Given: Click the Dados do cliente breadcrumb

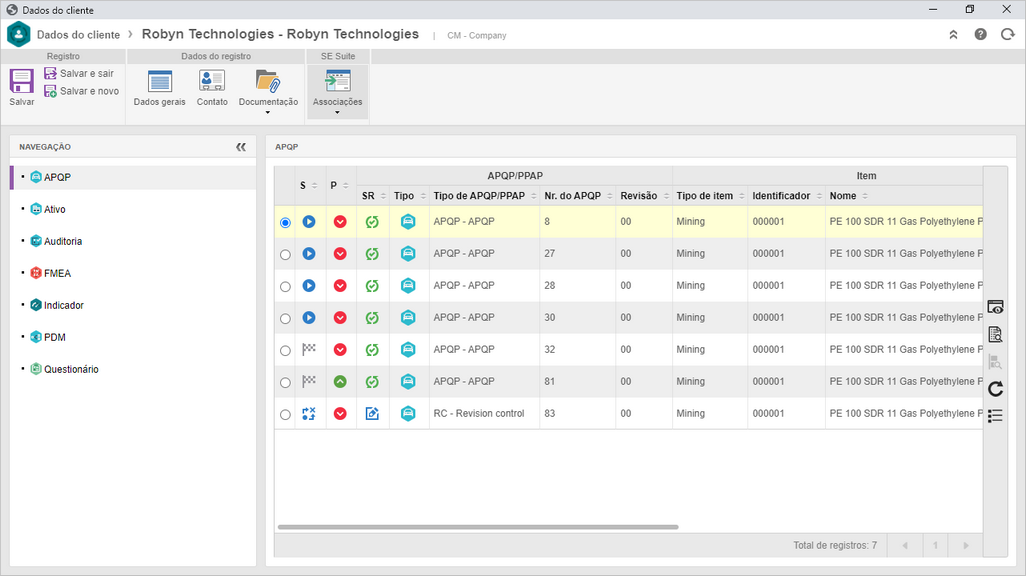Looking at the screenshot, I should pos(79,35).
